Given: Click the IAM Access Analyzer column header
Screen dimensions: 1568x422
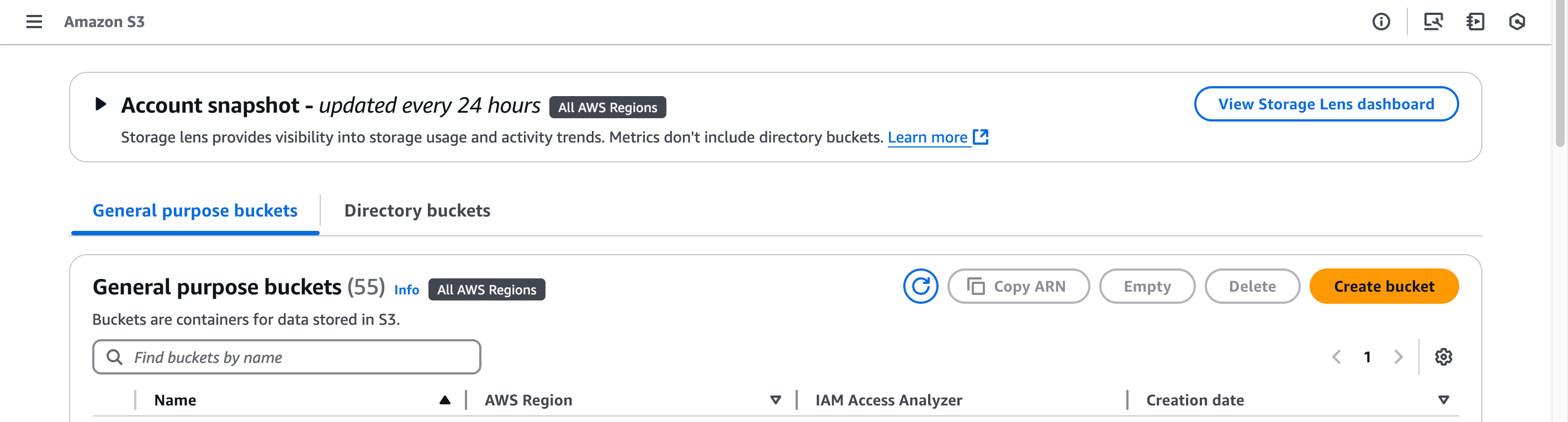Looking at the screenshot, I should pyautogui.click(x=889, y=400).
